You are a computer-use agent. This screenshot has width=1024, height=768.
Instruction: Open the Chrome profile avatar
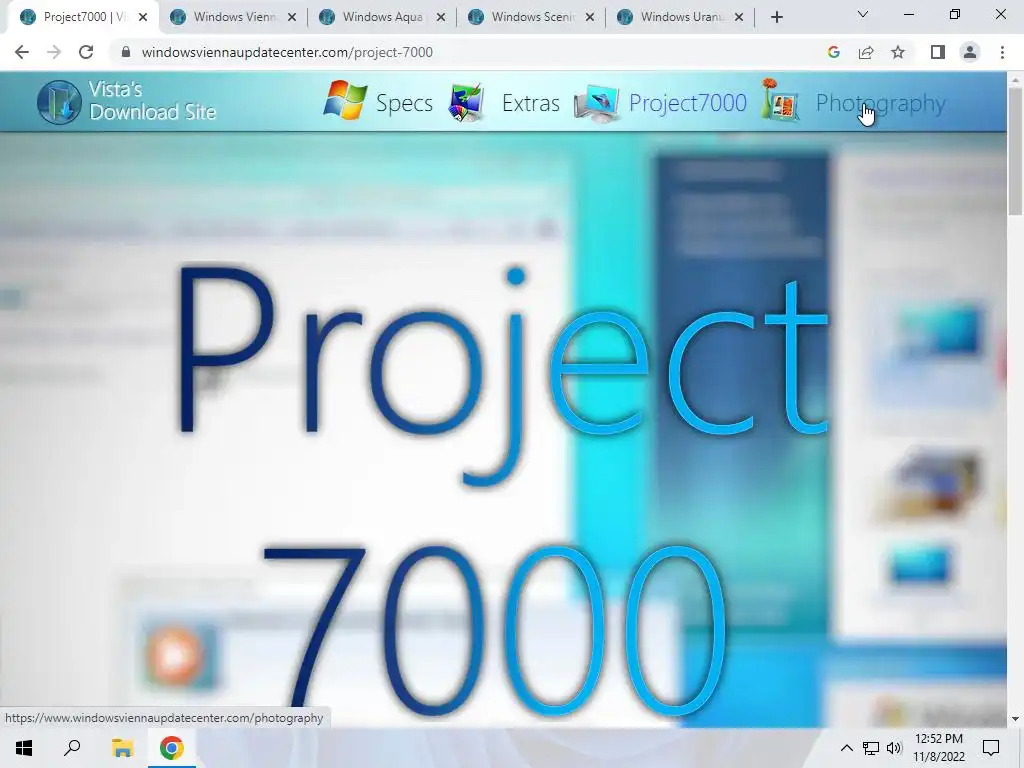(x=970, y=52)
